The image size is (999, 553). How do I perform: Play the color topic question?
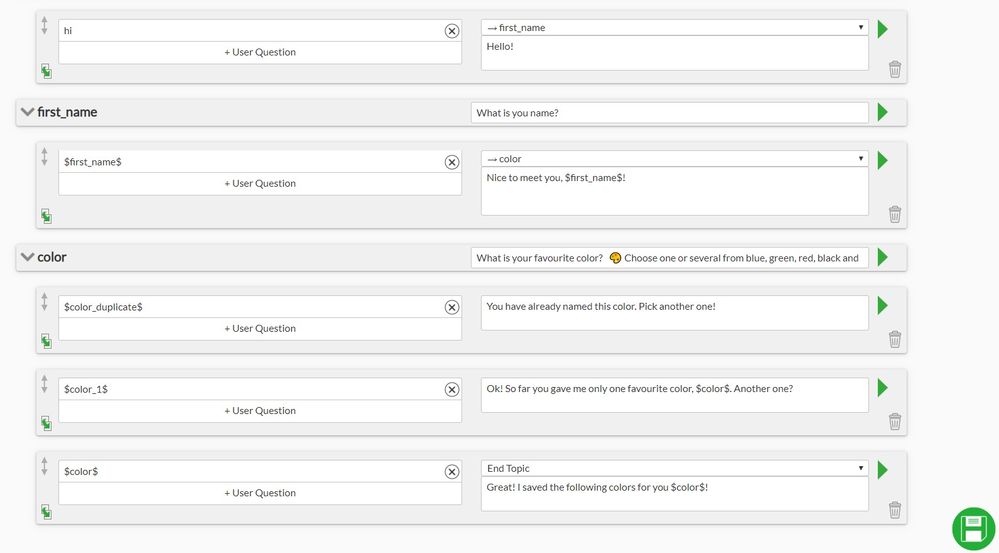point(882,257)
